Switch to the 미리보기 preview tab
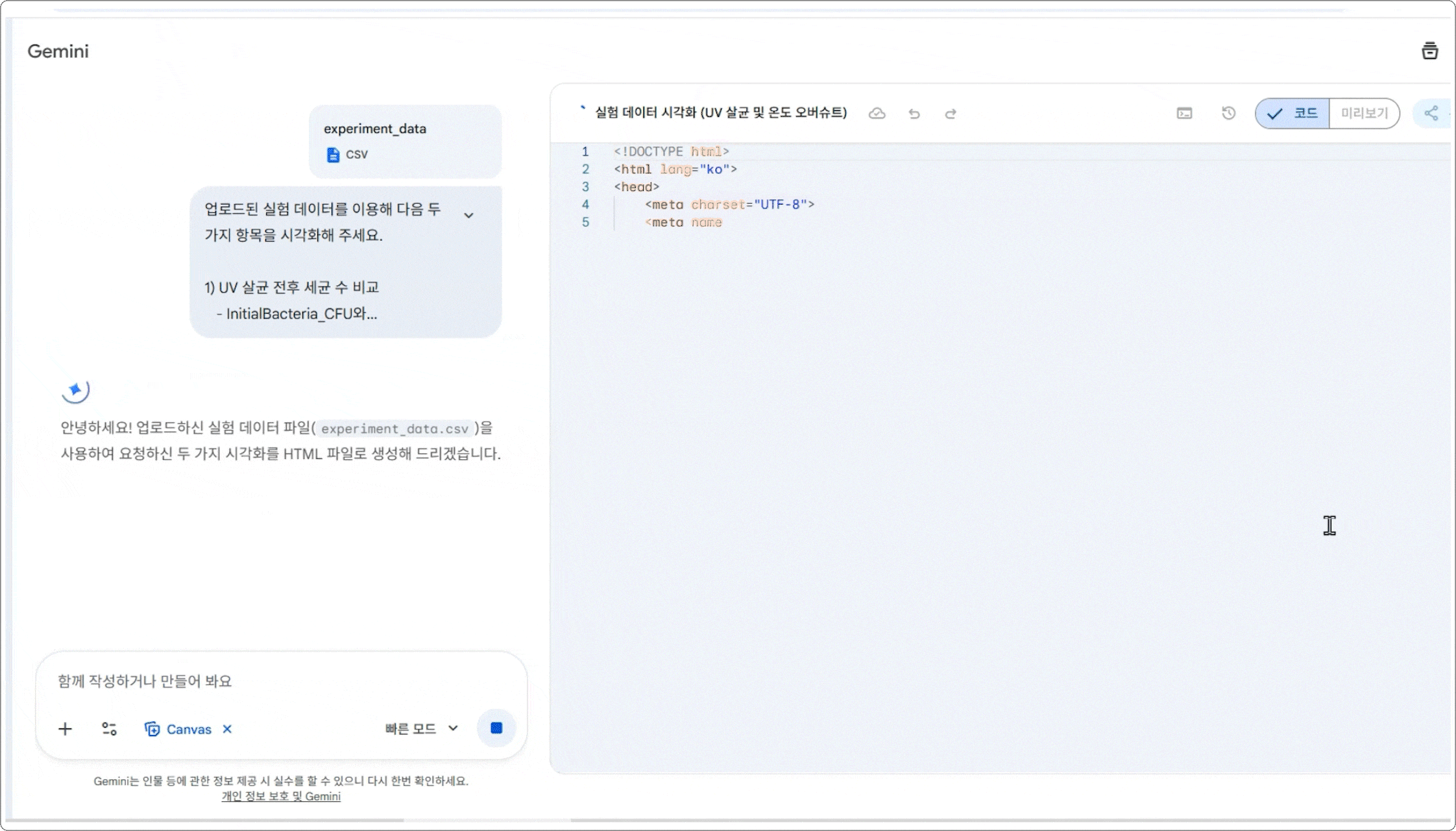Screen dimensions: 1456x831 click(x=1364, y=114)
